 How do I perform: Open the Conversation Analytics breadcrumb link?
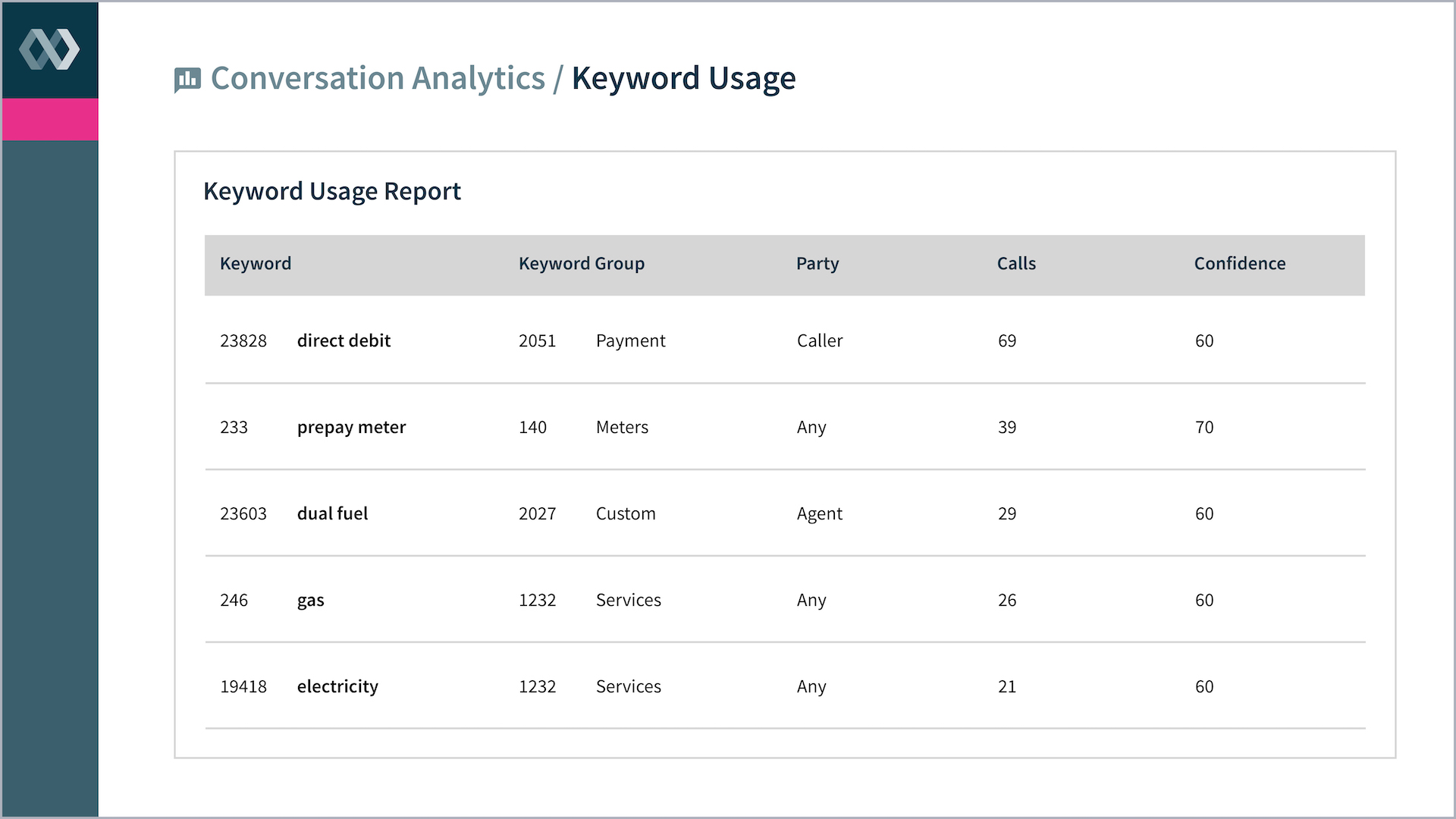378,78
